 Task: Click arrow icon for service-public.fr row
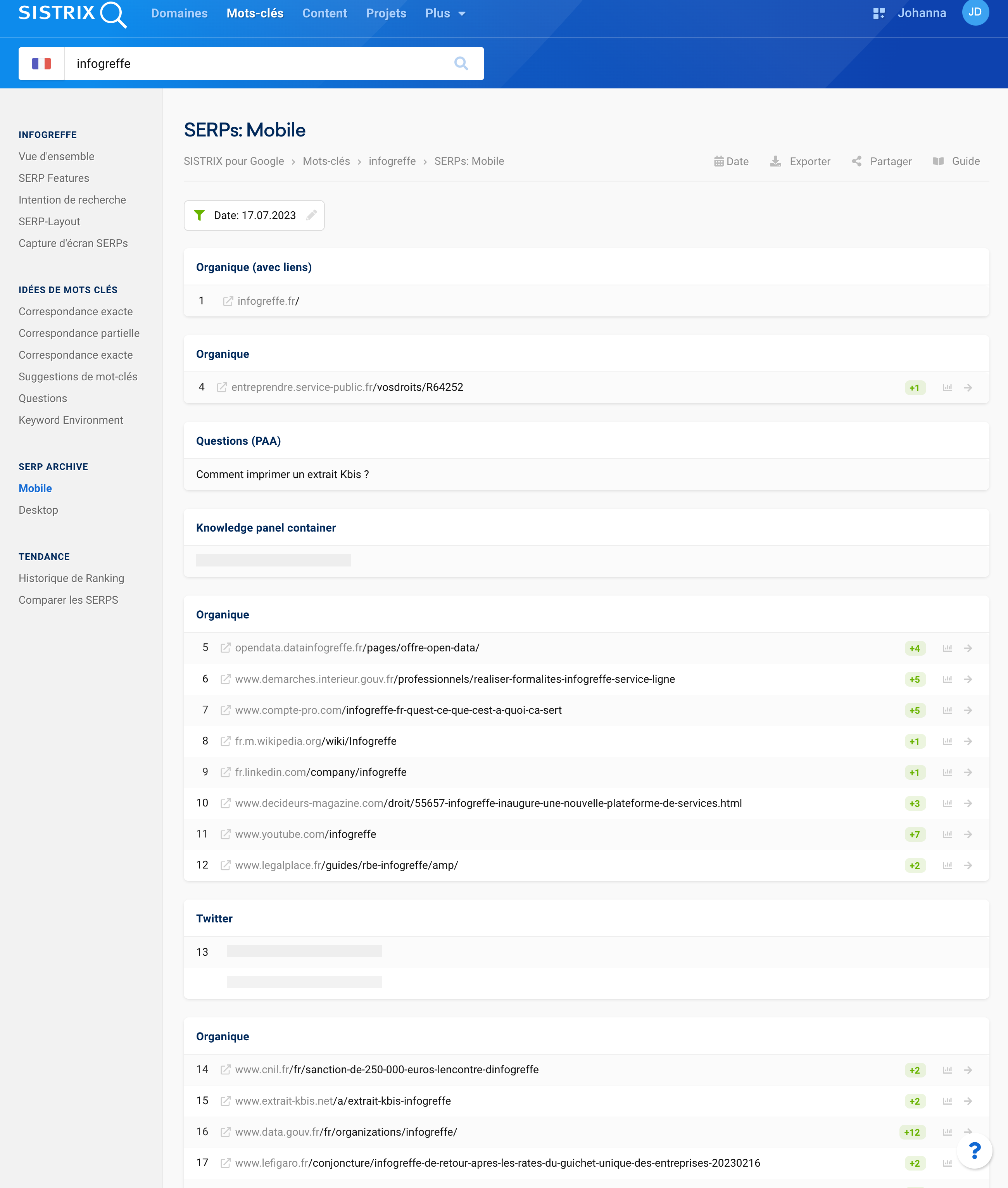coord(968,387)
